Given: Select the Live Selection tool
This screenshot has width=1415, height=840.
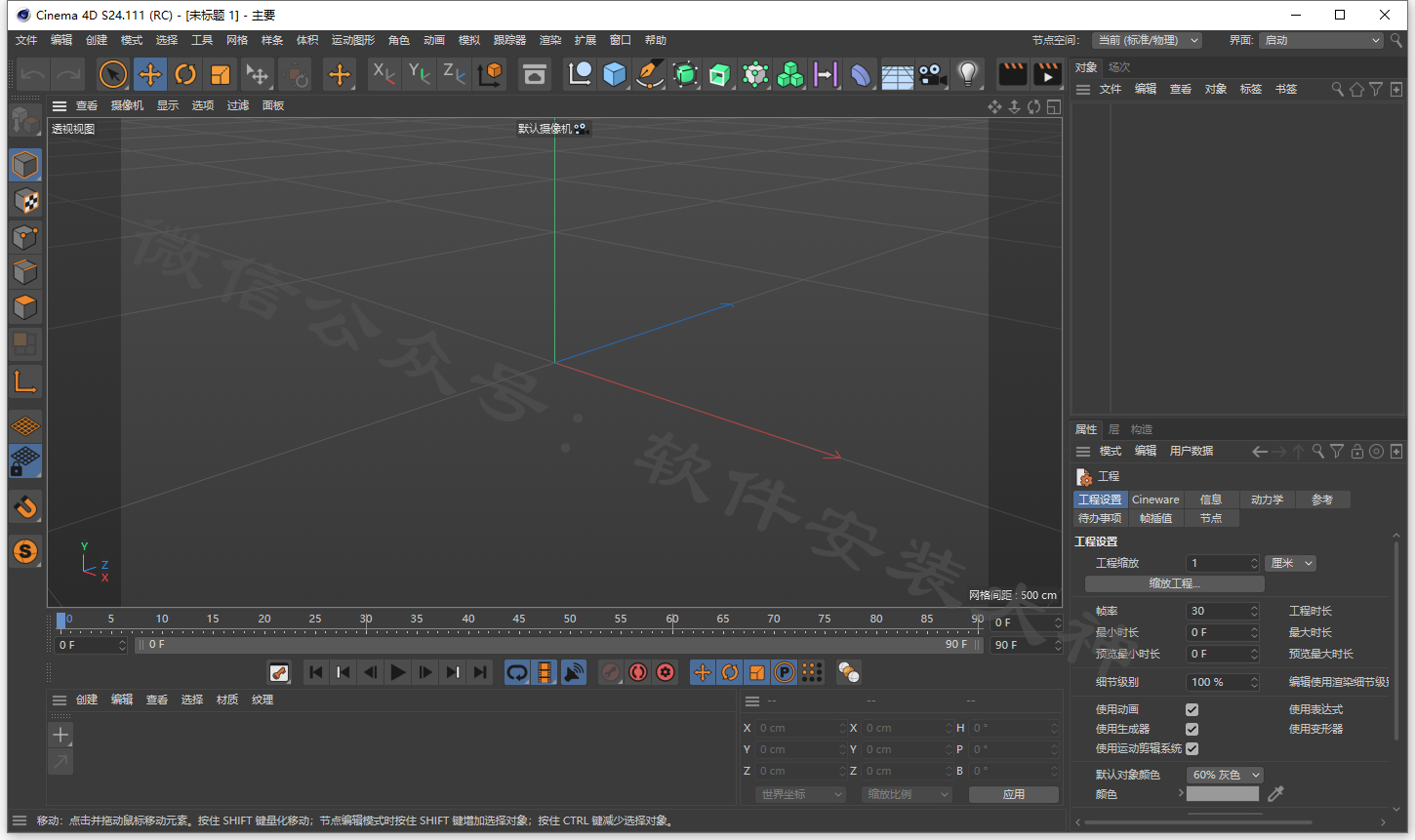Looking at the screenshot, I should click(x=113, y=74).
